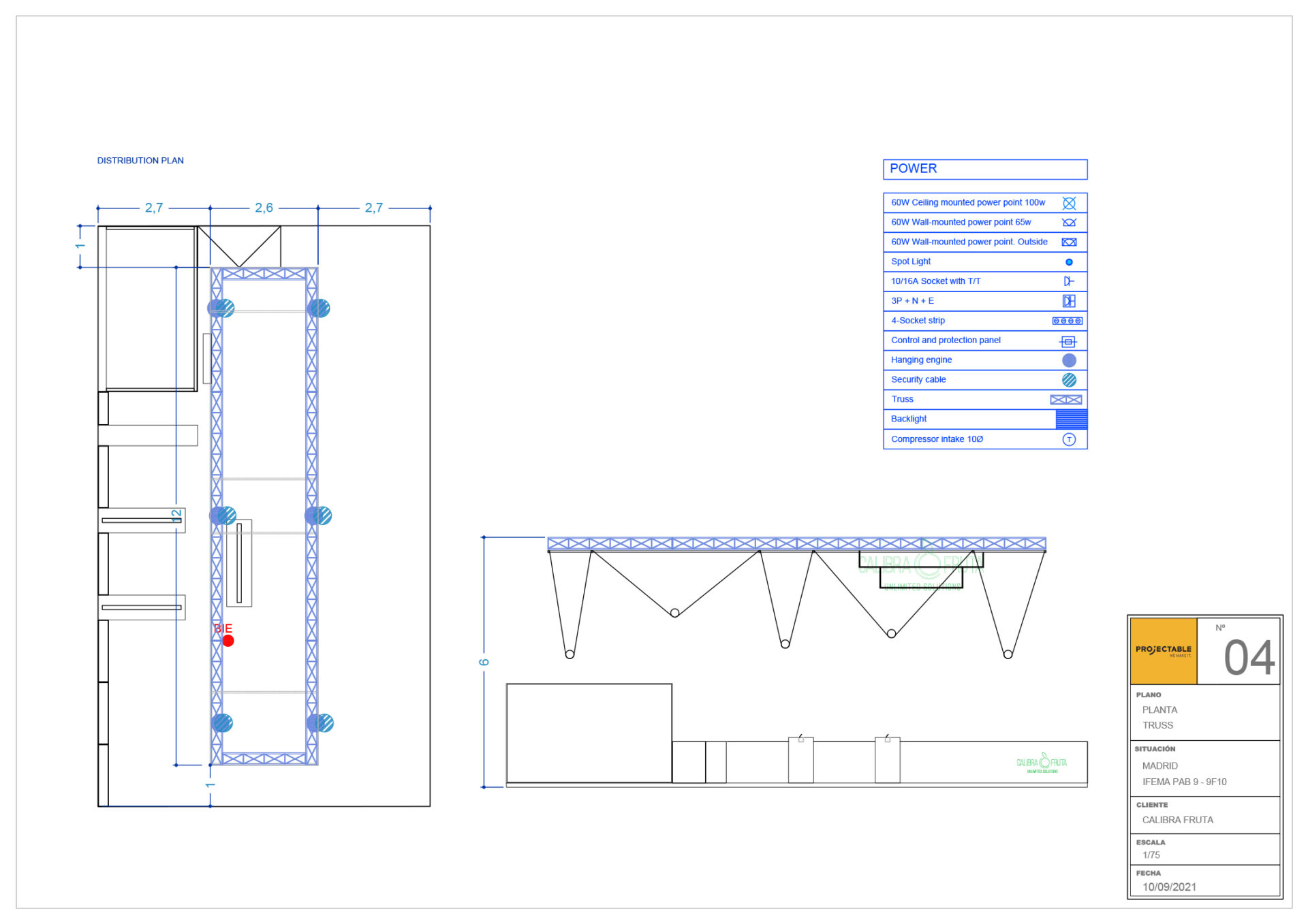Image resolution: width=1308 pixels, height=924 pixels.
Task: Click the red BIE marker dot
Action: [x=228, y=641]
